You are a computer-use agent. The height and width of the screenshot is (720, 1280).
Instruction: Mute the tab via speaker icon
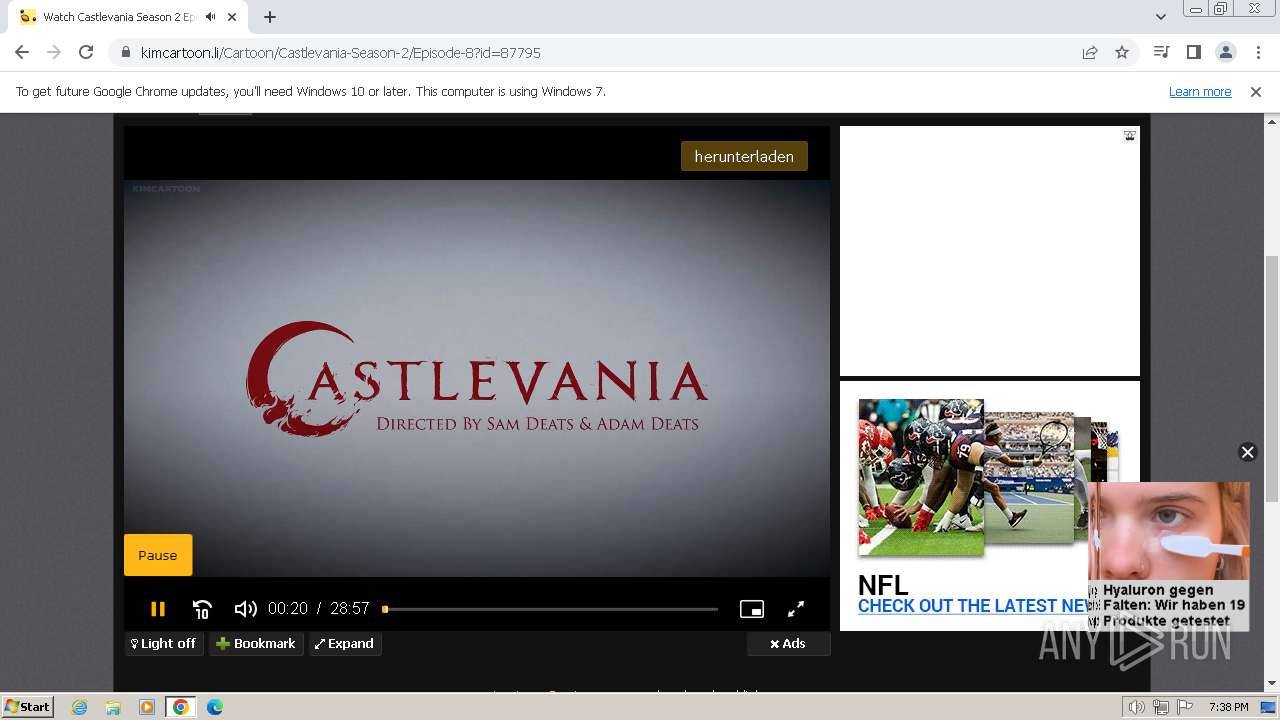[x=210, y=17]
